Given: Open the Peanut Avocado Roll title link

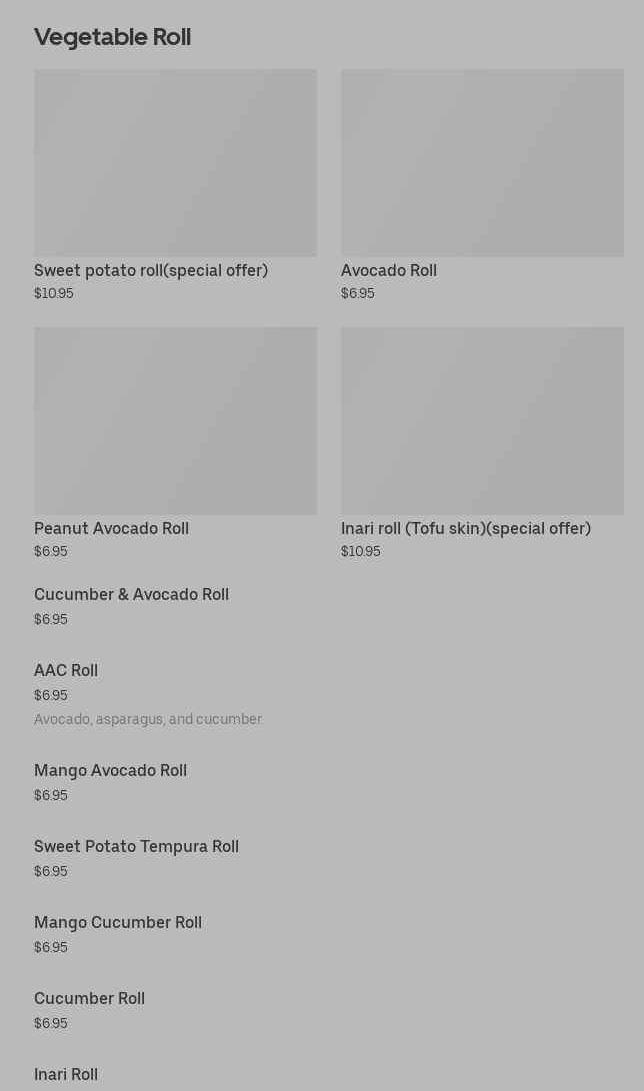Looking at the screenshot, I should click(x=111, y=529).
